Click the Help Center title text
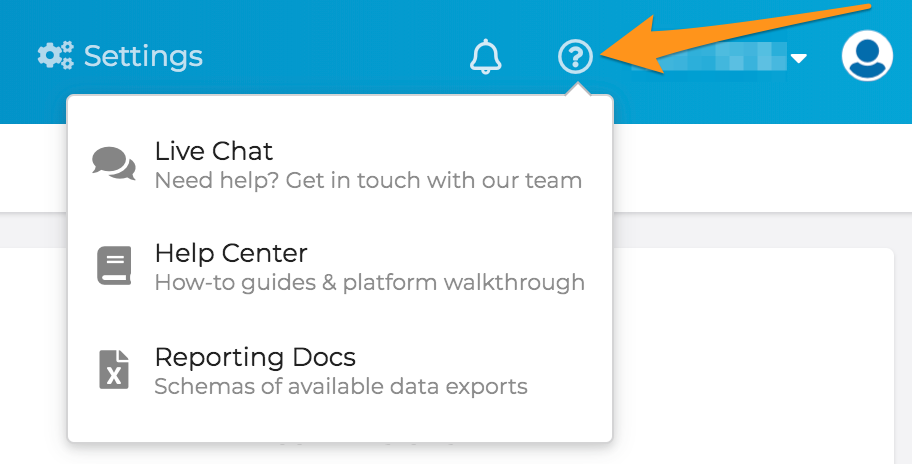This screenshot has height=464, width=912. point(231,254)
